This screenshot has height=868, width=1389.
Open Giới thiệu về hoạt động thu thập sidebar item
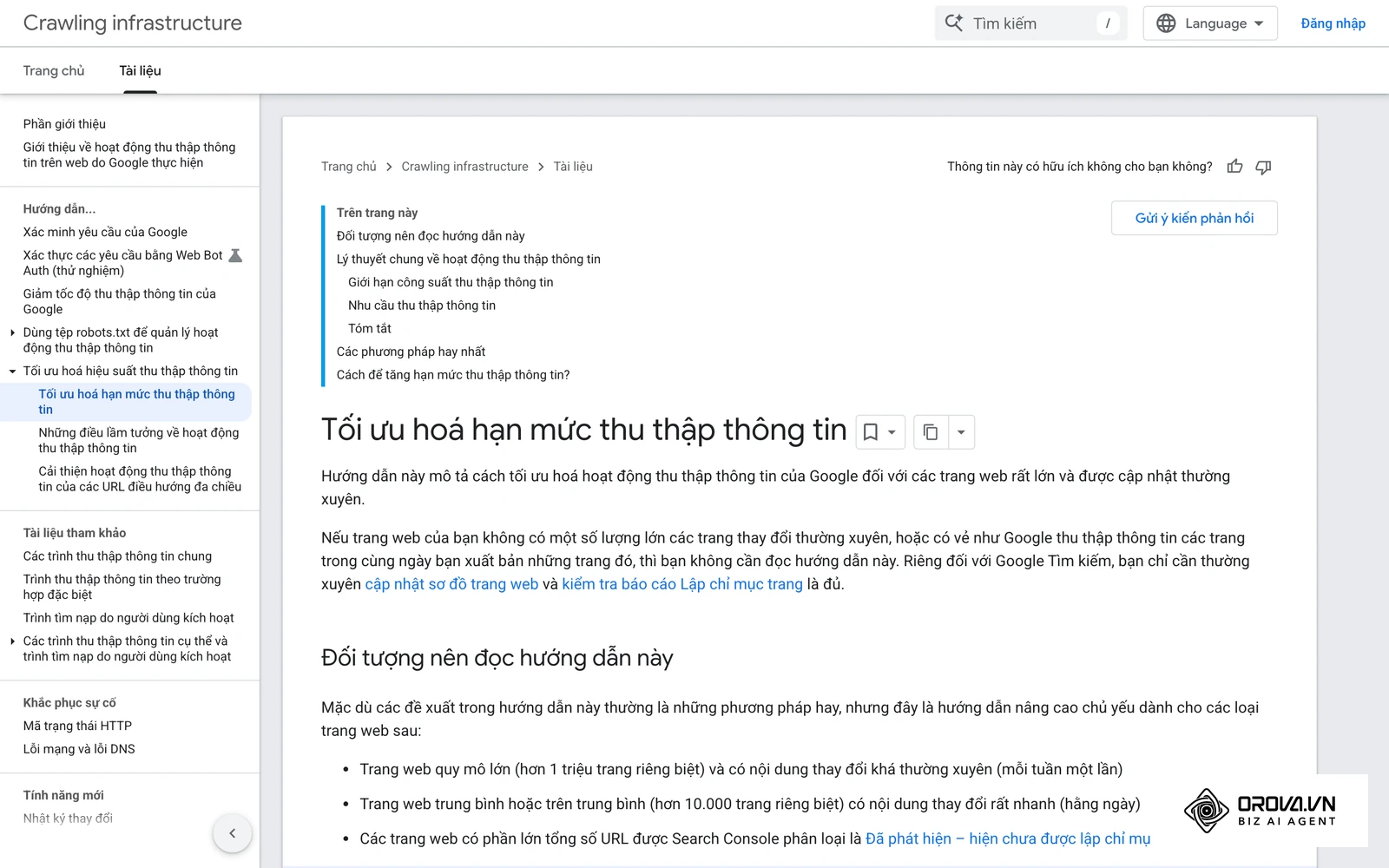coord(129,155)
